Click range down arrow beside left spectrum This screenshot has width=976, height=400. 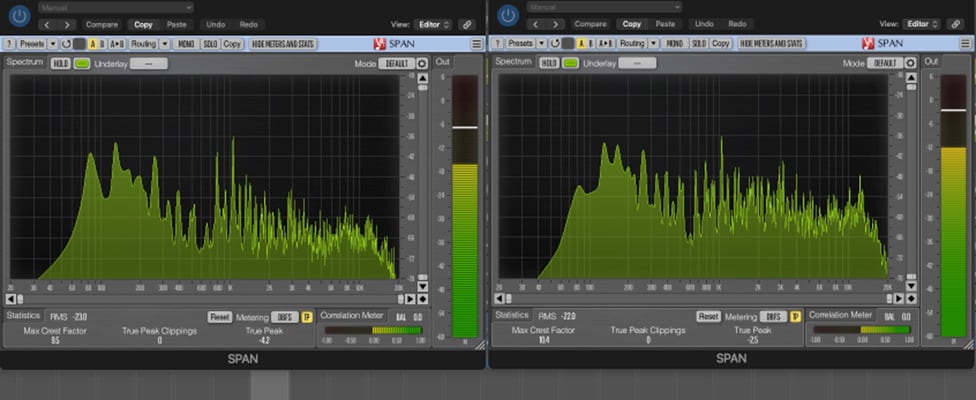tap(423, 286)
